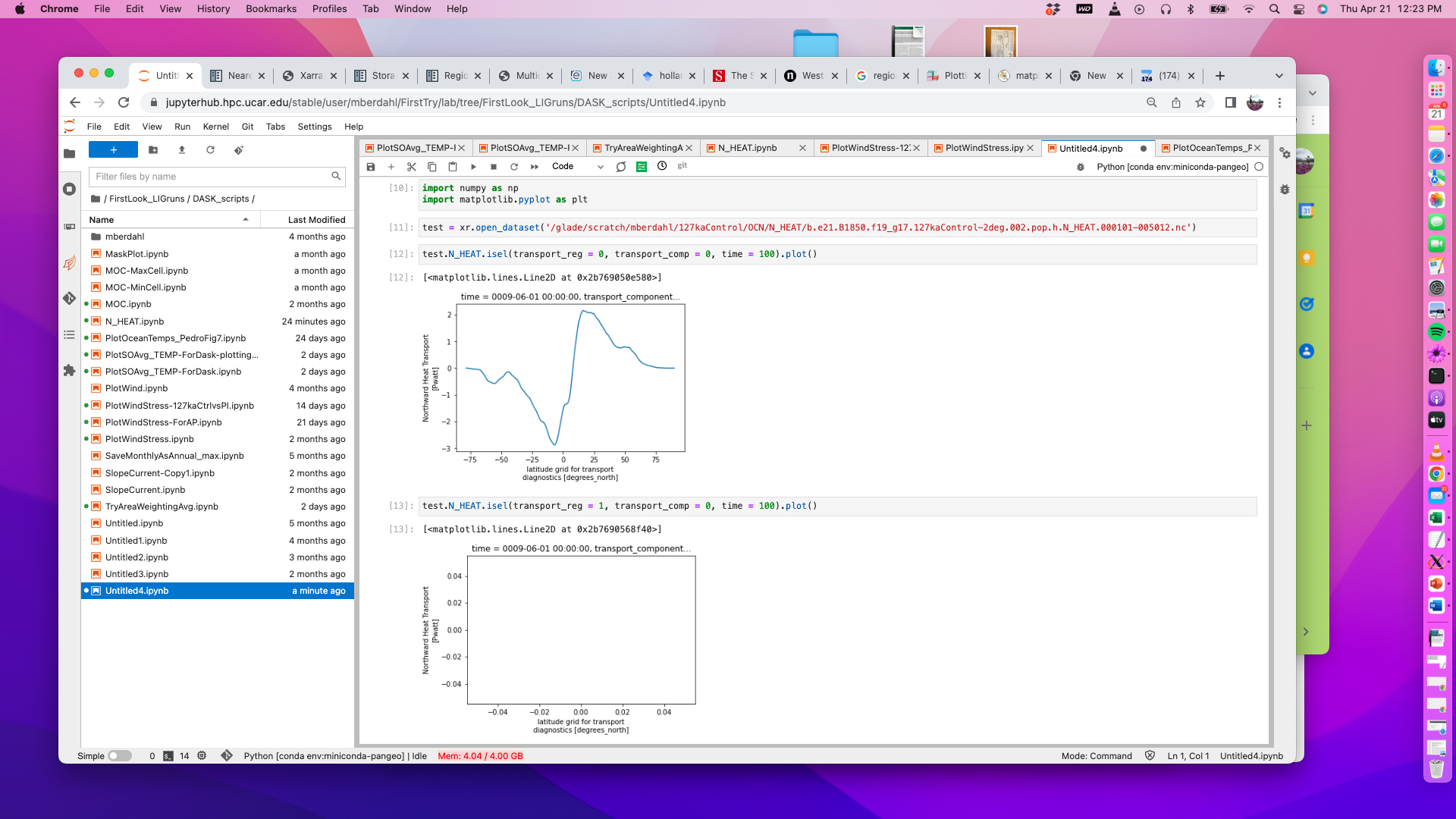The width and height of the screenshot is (1456, 819).
Task: Interrupt the kernel with the stop icon
Action: coord(494,167)
